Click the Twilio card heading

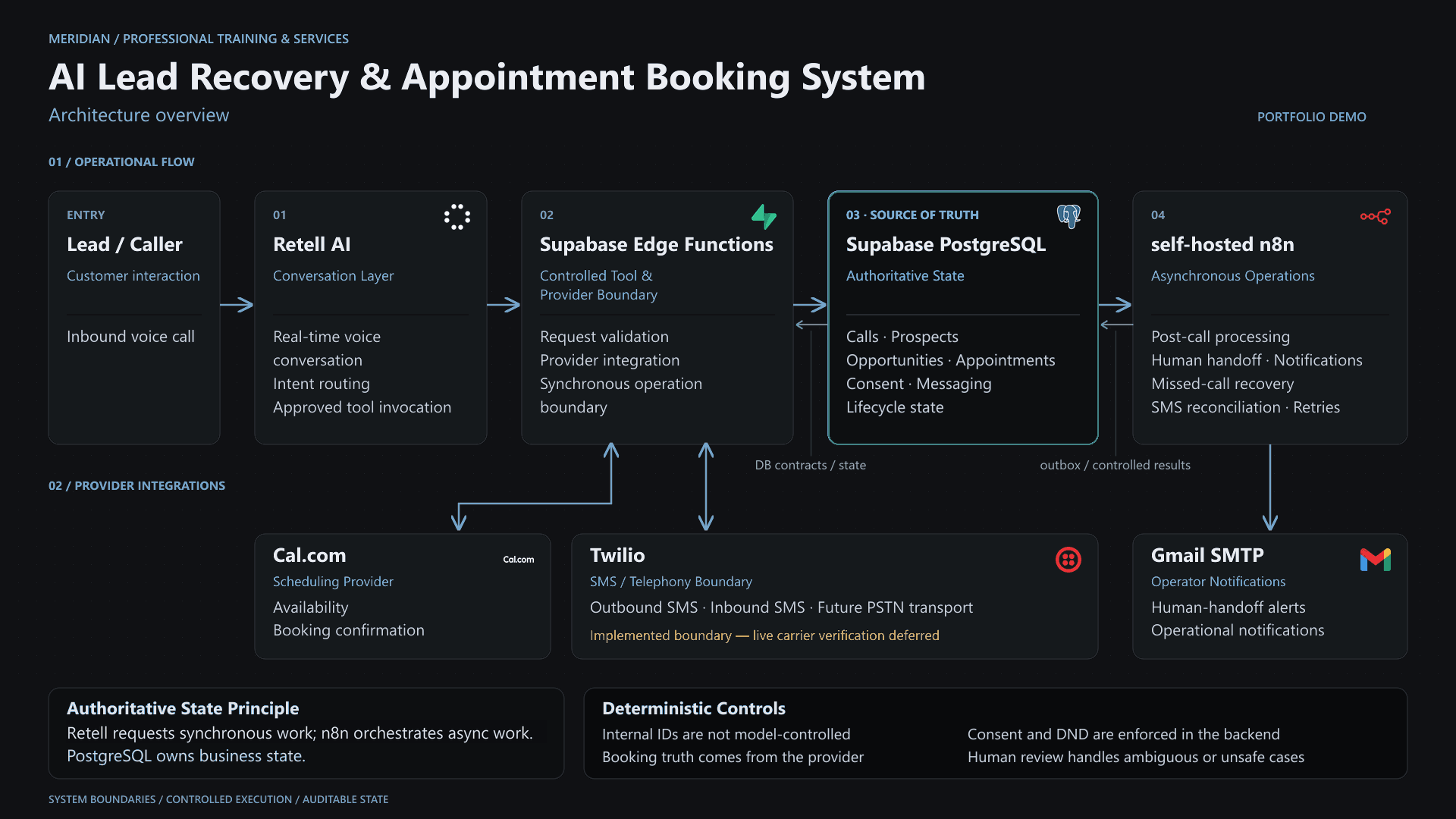tap(617, 555)
